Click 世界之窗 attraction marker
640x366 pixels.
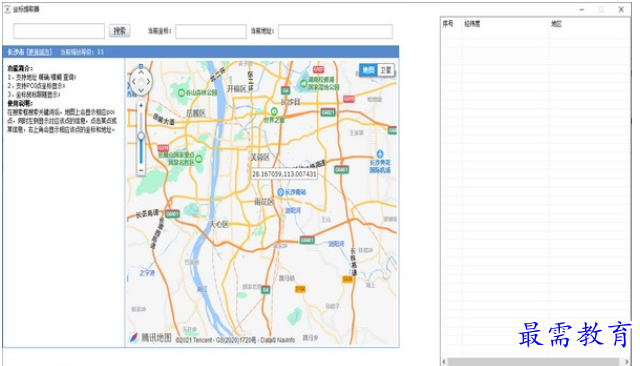(x=274, y=111)
